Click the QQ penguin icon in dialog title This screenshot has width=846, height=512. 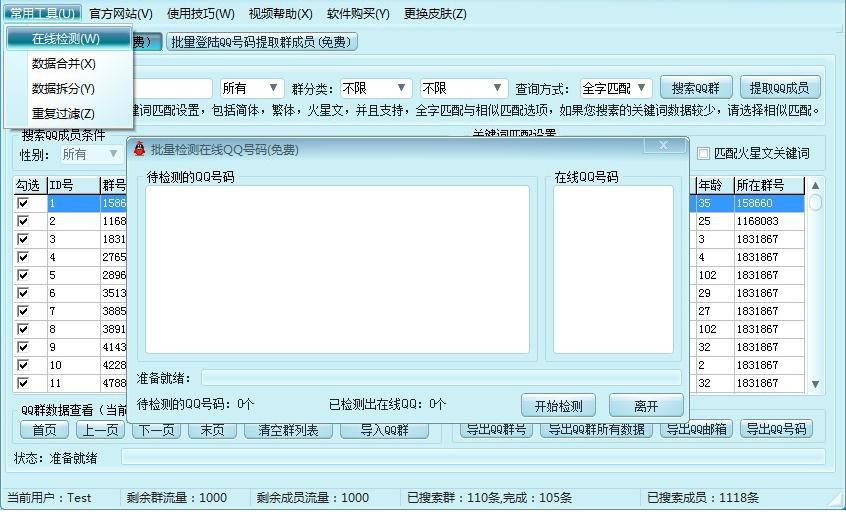(140, 149)
